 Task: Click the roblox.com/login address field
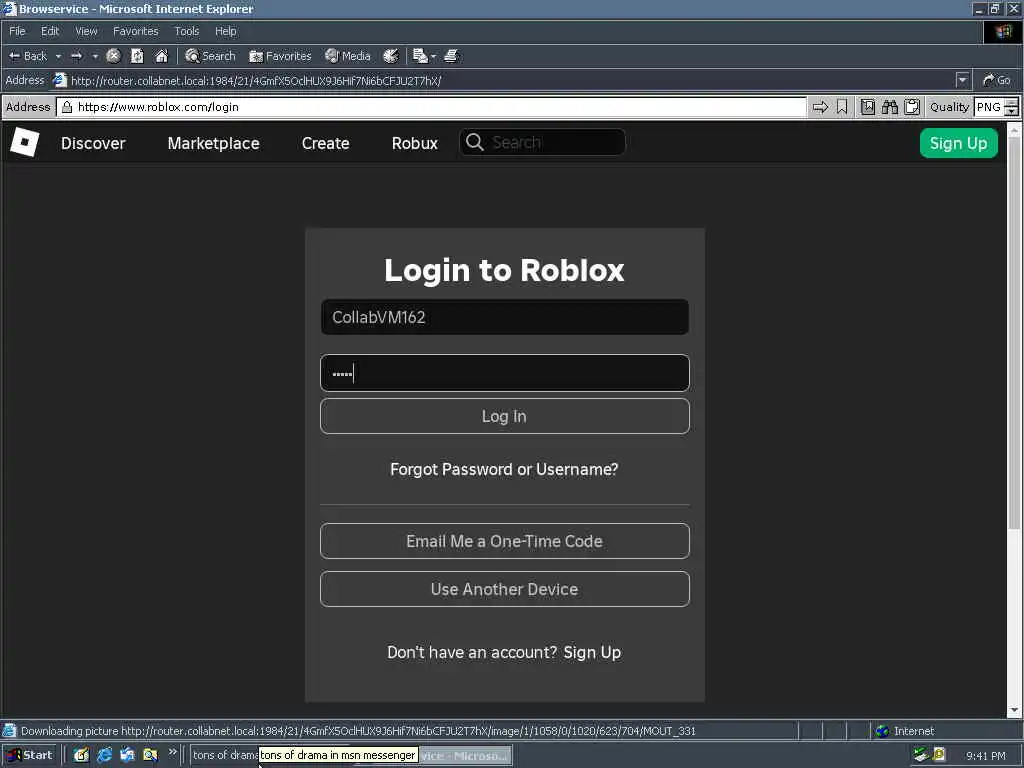pos(432,107)
